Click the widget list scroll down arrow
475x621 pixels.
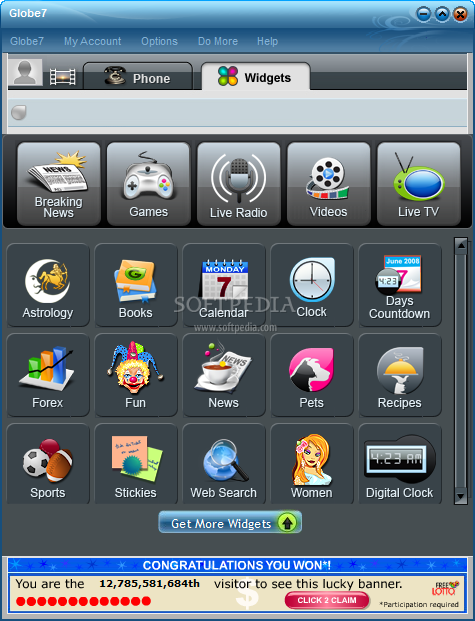[x=461, y=496]
